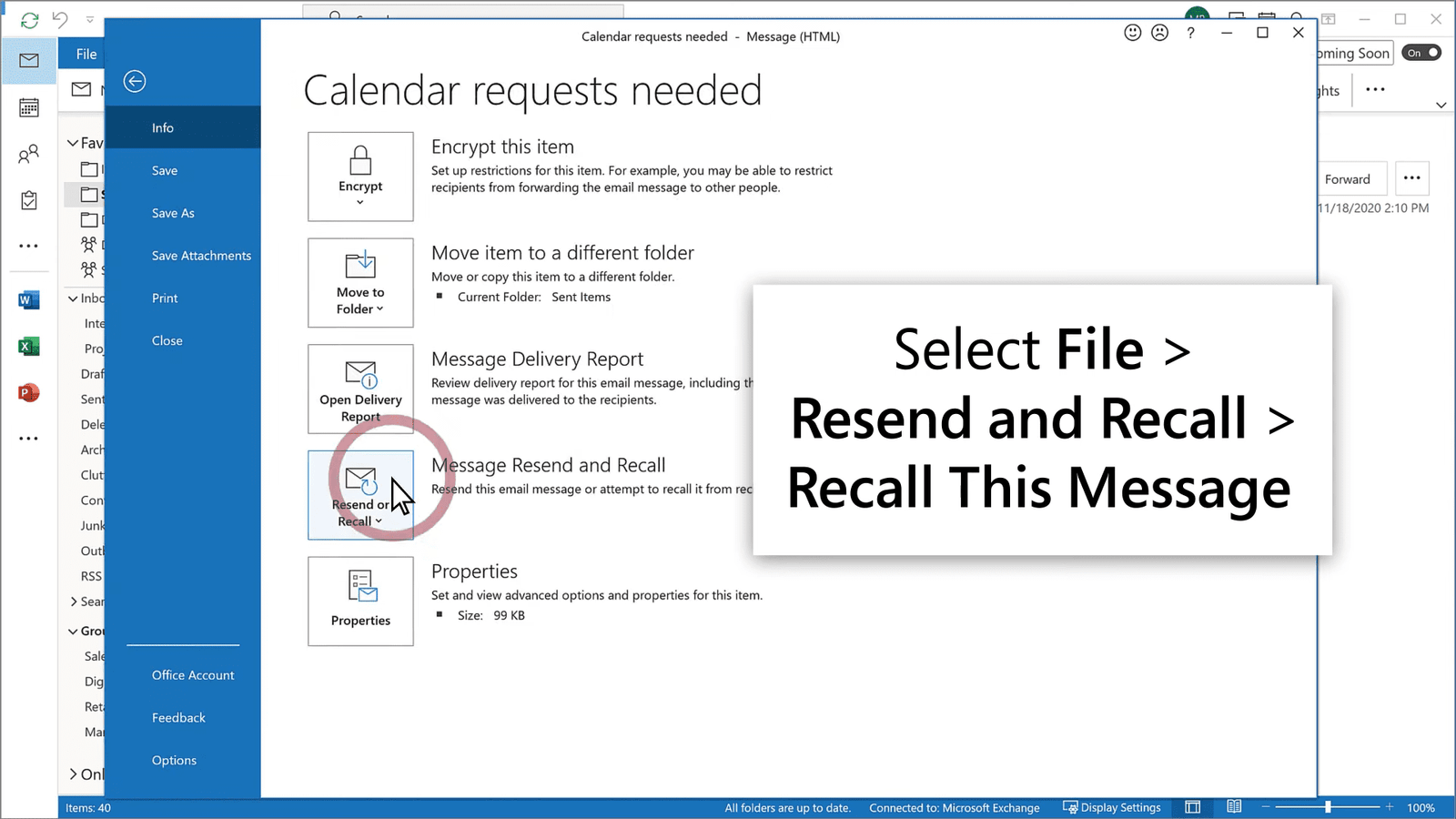The image size is (1456, 819).
Task: Switch to Mail view in Outlook sidebar
Action: click(29, 60)
